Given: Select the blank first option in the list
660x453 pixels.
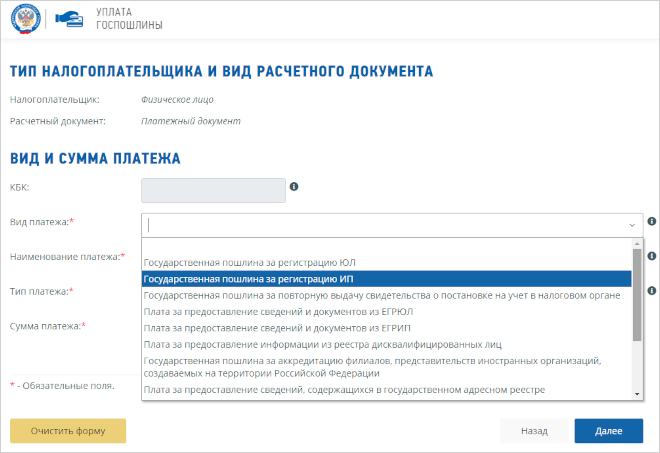Looking at the screenshot, I should click(386, 246).
